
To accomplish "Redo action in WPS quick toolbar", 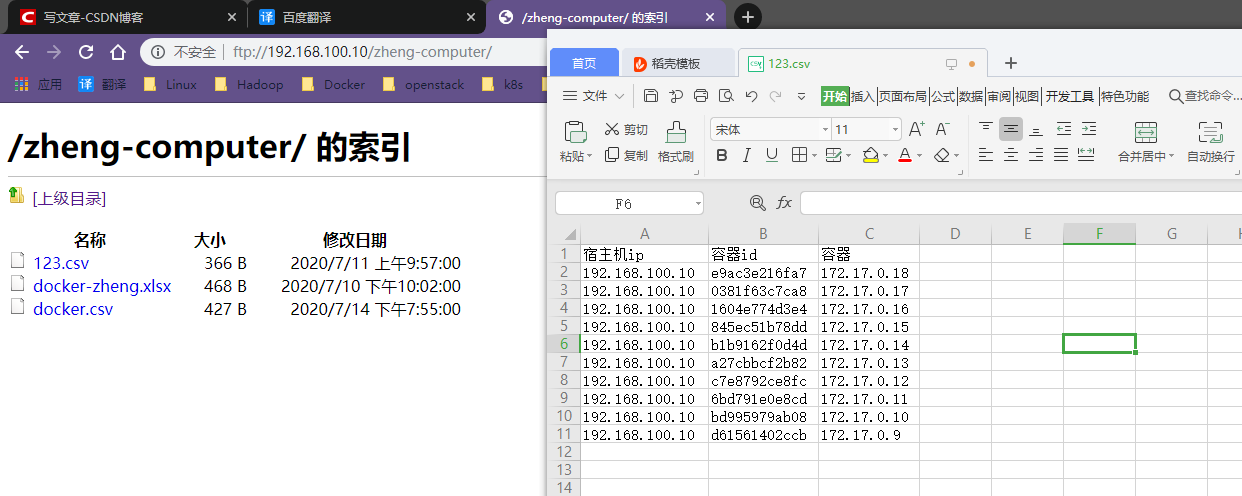I will pos(776,96).
